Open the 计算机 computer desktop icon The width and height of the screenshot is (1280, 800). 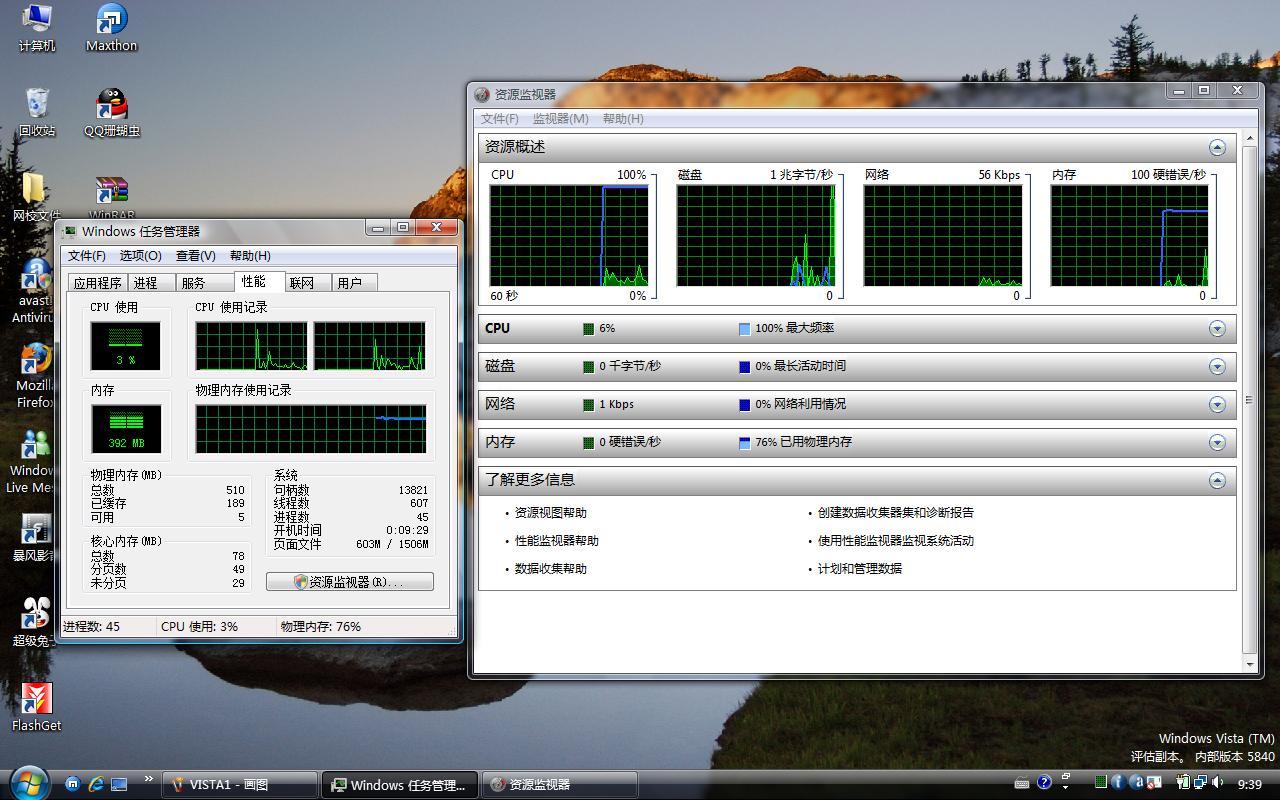37,22
